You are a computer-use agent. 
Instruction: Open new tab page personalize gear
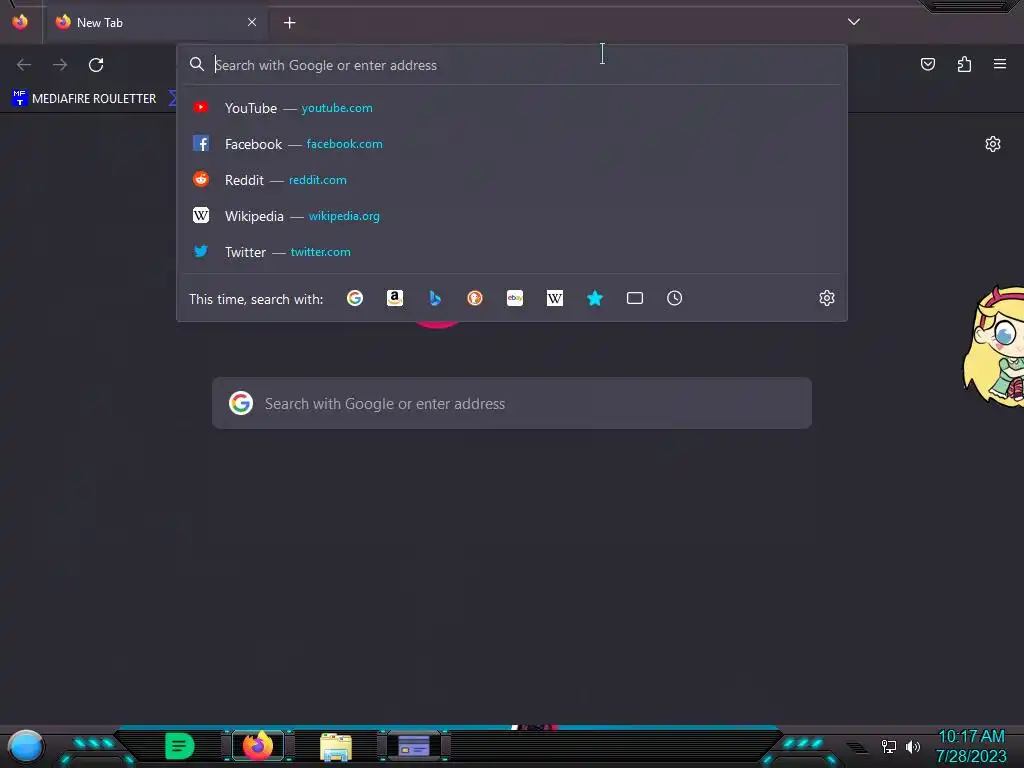(993, 144)
